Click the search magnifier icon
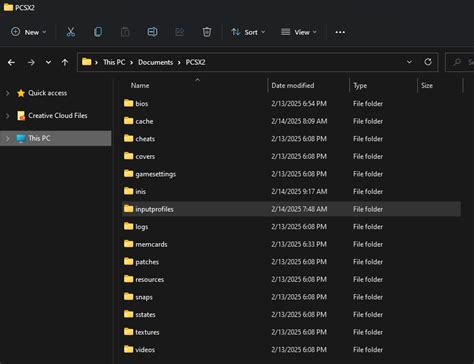 coord(457,62)
